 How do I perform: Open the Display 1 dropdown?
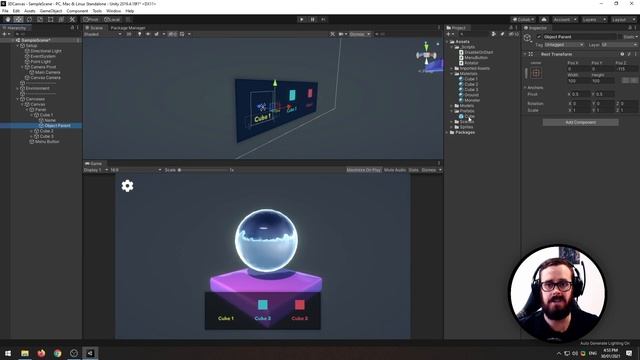[x=96, y=170]
